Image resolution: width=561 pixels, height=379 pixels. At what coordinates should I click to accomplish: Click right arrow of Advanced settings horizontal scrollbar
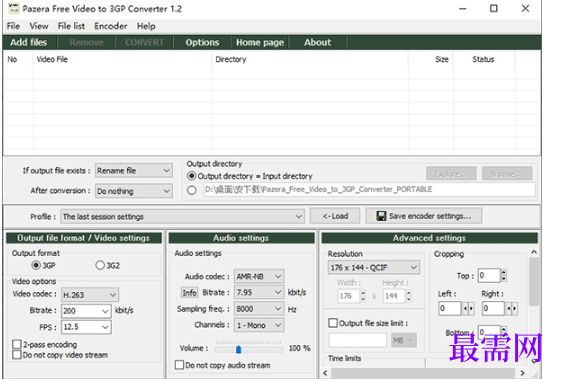(522, 373)
